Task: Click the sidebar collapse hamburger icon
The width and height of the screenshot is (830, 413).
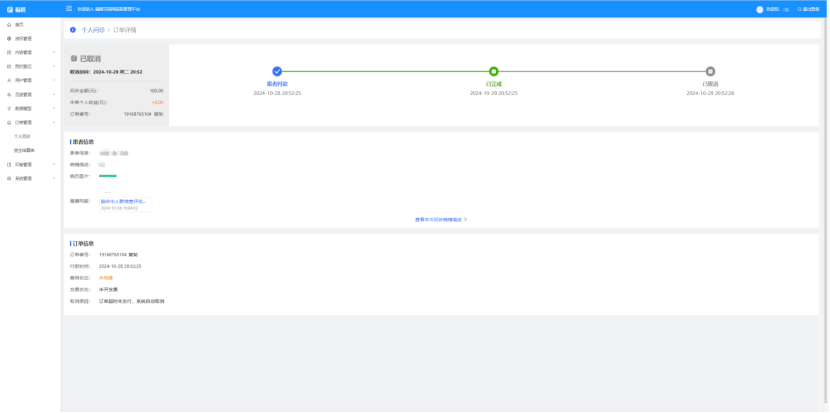Action: pyautogui.click(x=68, y=9)
